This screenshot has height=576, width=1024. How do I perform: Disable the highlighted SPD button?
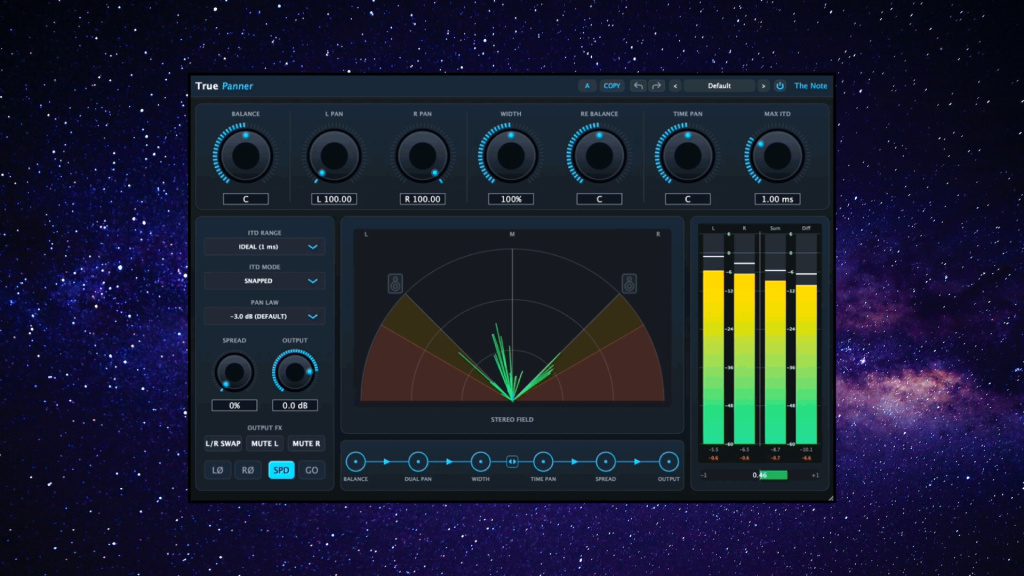pos(281,470)
